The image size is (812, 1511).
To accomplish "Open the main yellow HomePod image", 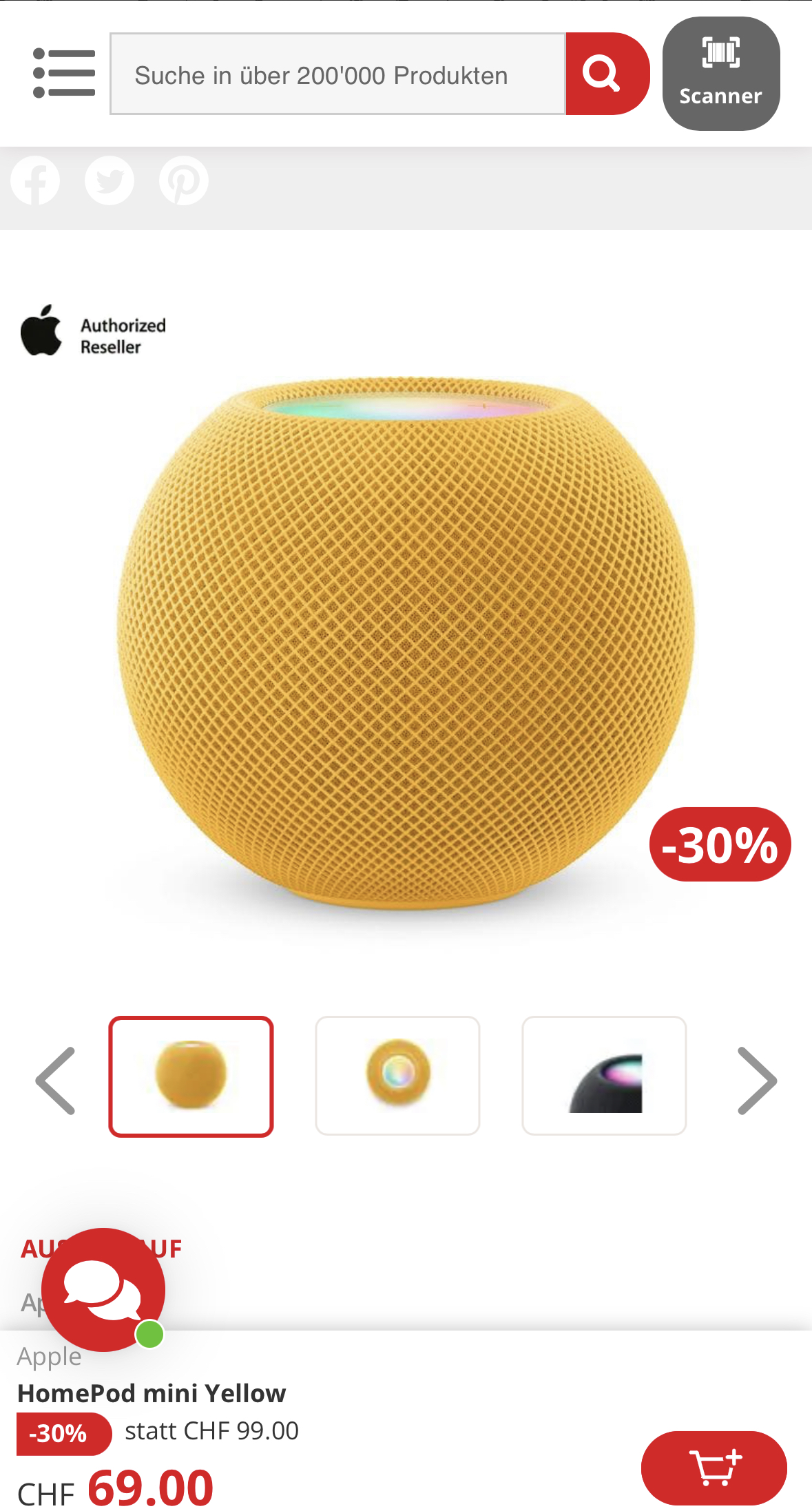I will pos(406,644).
